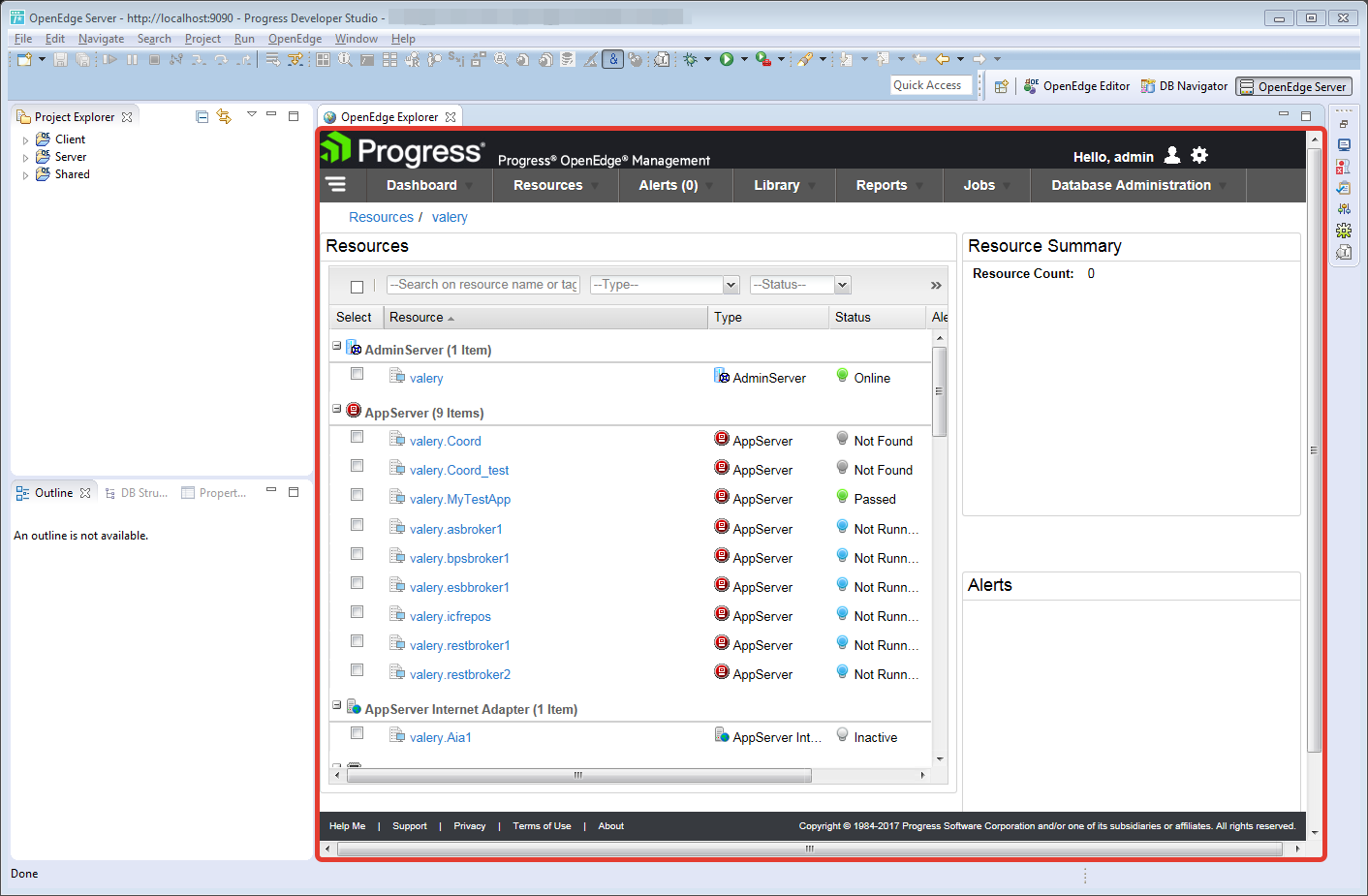Check the select-all checkbox in filter bar

pyautogui.click(x=357, y=287)
